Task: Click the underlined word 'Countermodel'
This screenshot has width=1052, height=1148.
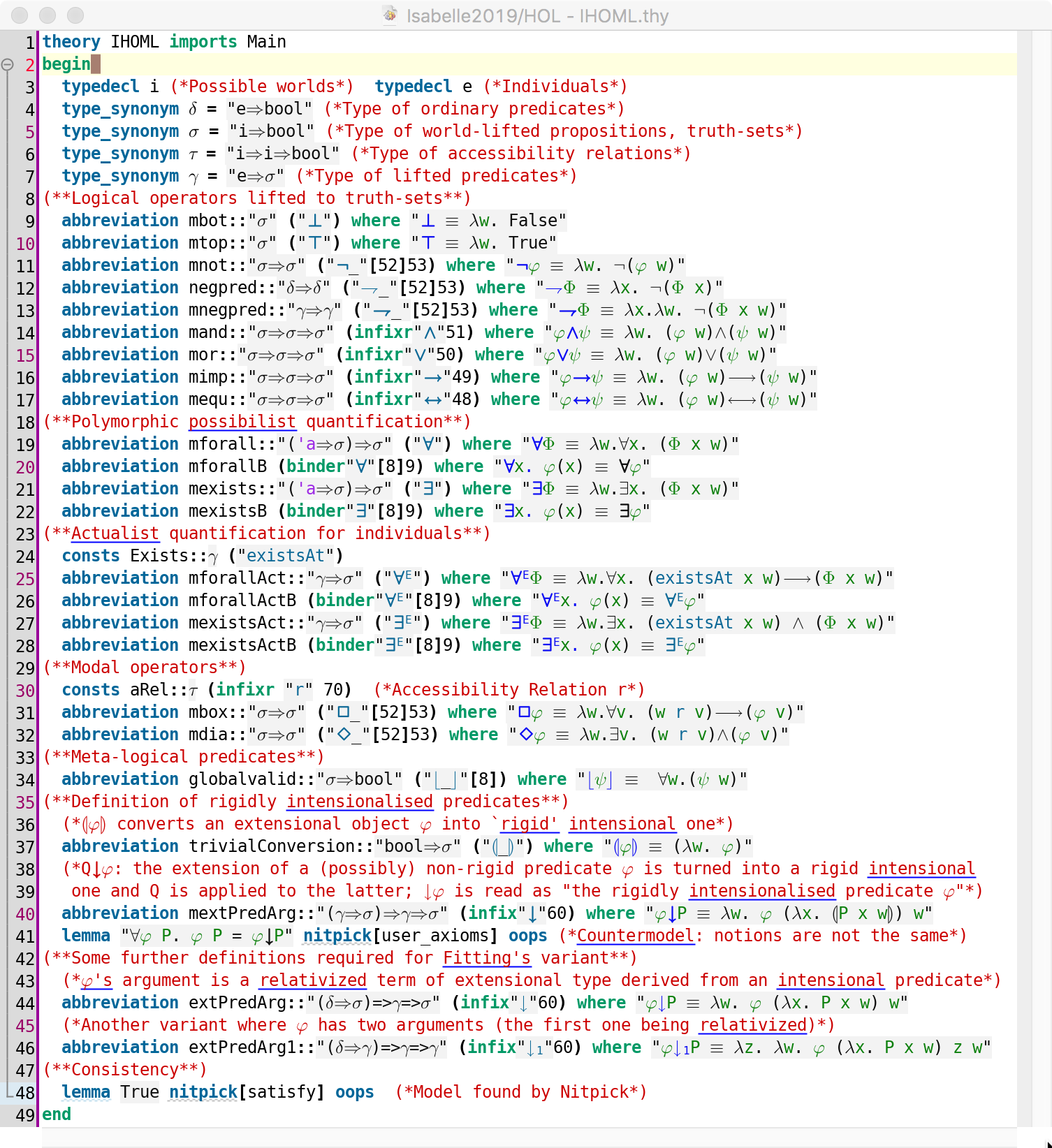Action: click(636, 936)
